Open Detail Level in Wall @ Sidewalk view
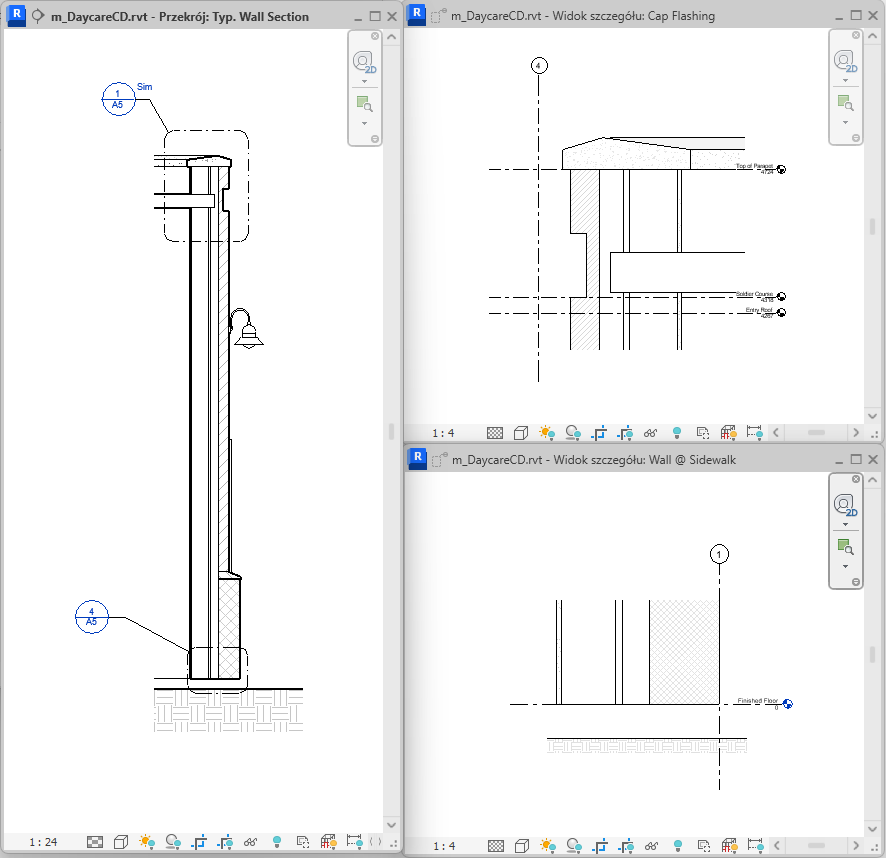This screenshot has width=886, height=858. coord(496,846)
